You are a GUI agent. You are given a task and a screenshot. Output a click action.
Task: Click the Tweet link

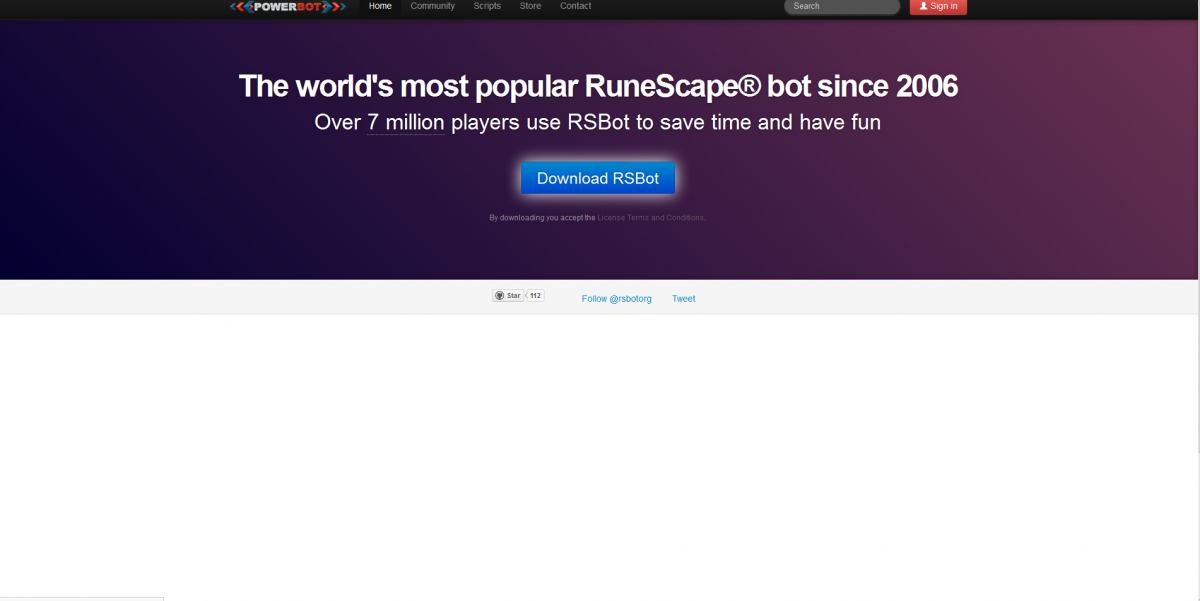coord(683,299)
